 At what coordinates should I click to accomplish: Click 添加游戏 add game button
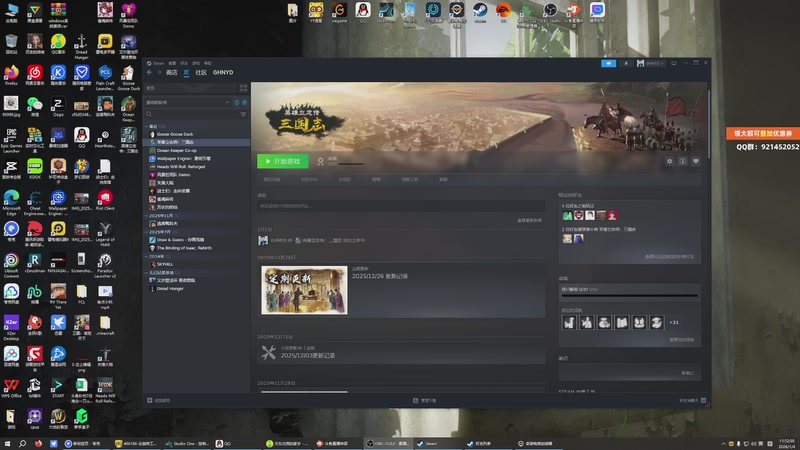(x=159, y=401)
